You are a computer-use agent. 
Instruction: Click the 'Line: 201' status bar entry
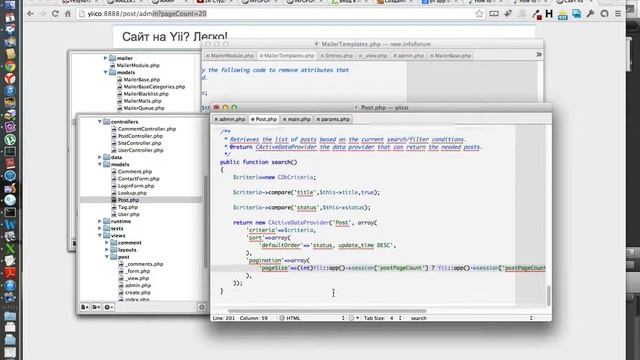pos(224,318)
